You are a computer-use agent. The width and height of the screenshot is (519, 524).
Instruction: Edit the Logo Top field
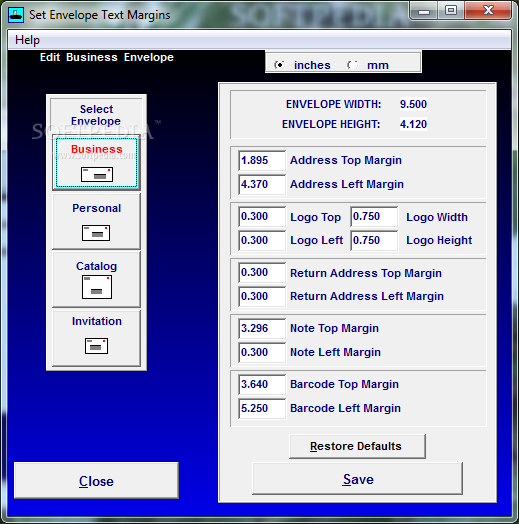[x=262, y=217]
